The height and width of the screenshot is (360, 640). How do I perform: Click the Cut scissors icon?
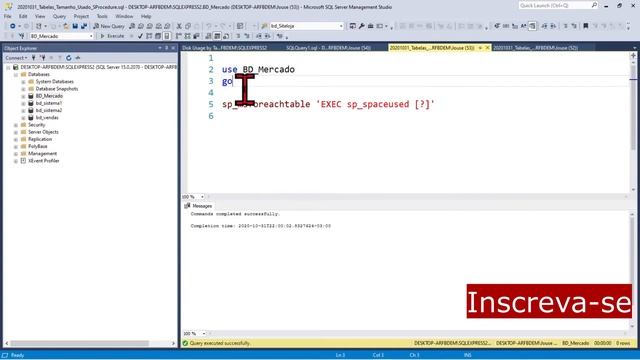click(x=179, y=26)
